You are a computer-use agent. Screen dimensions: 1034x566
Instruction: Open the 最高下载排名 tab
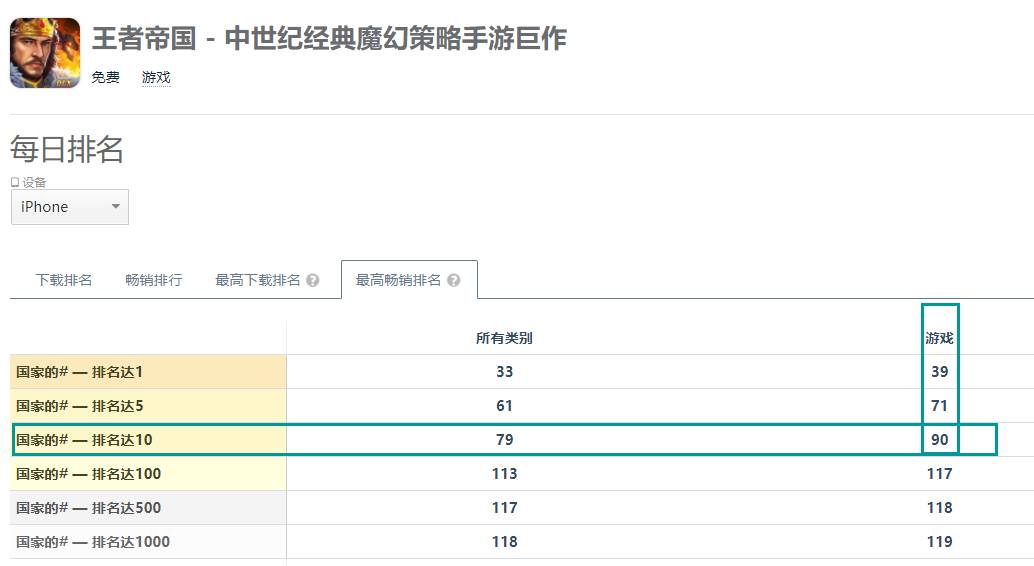pos(258,280)
